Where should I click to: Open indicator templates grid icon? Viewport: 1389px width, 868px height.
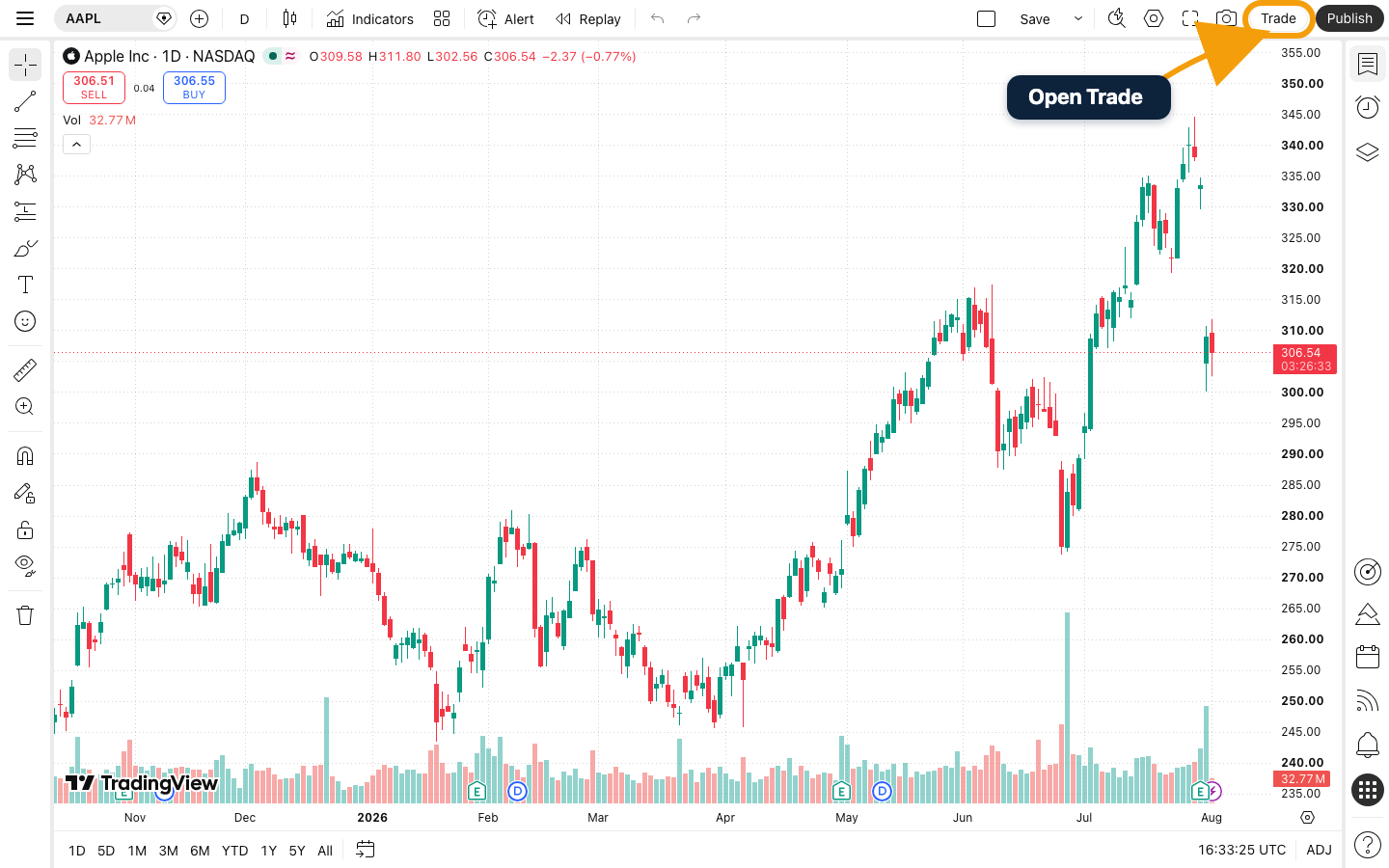pos(442,18)
